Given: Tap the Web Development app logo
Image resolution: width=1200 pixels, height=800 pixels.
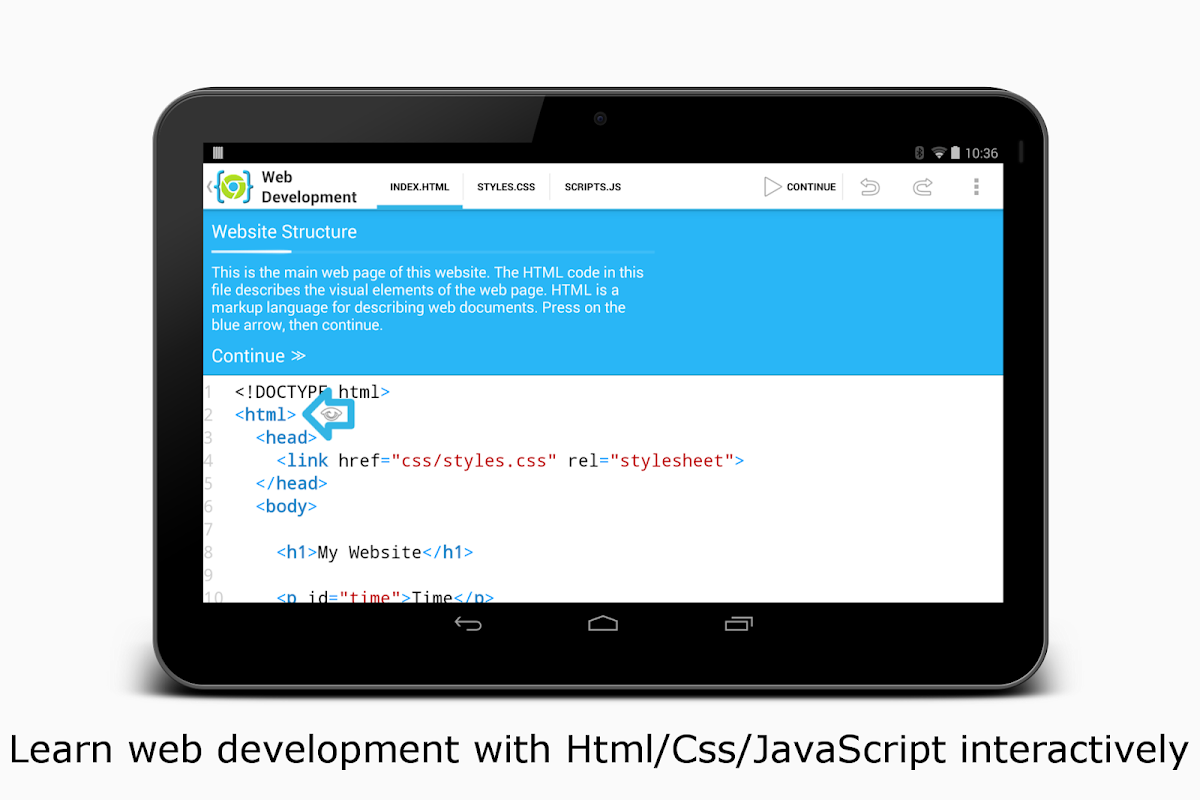Looking at the screenshot, I should tap(232, 186).
